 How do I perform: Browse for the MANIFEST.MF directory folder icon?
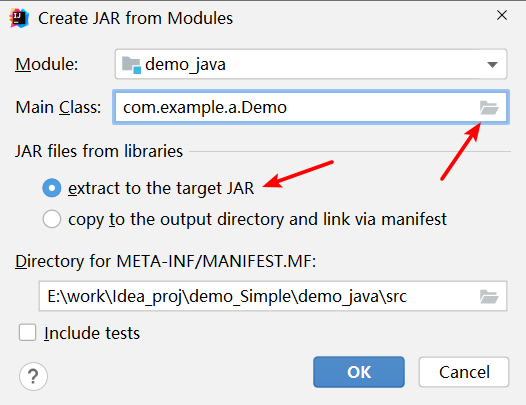489,296
